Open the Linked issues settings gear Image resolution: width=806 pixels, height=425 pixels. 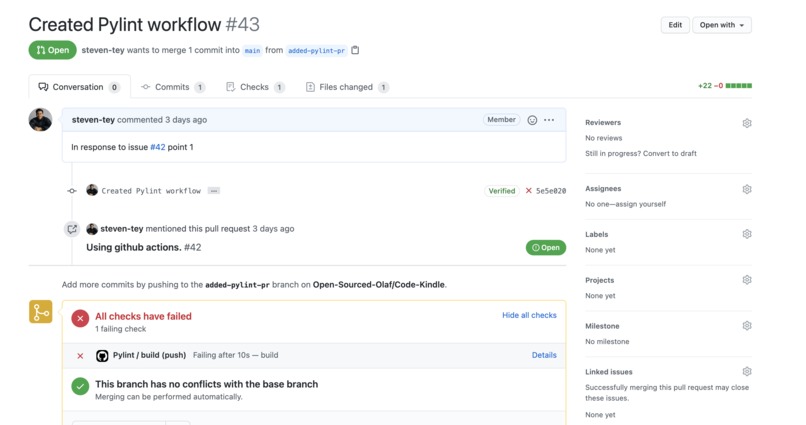tap(747, 371)
